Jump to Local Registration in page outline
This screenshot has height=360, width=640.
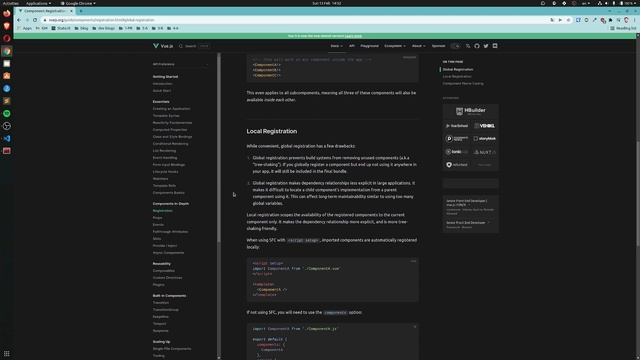457,76
